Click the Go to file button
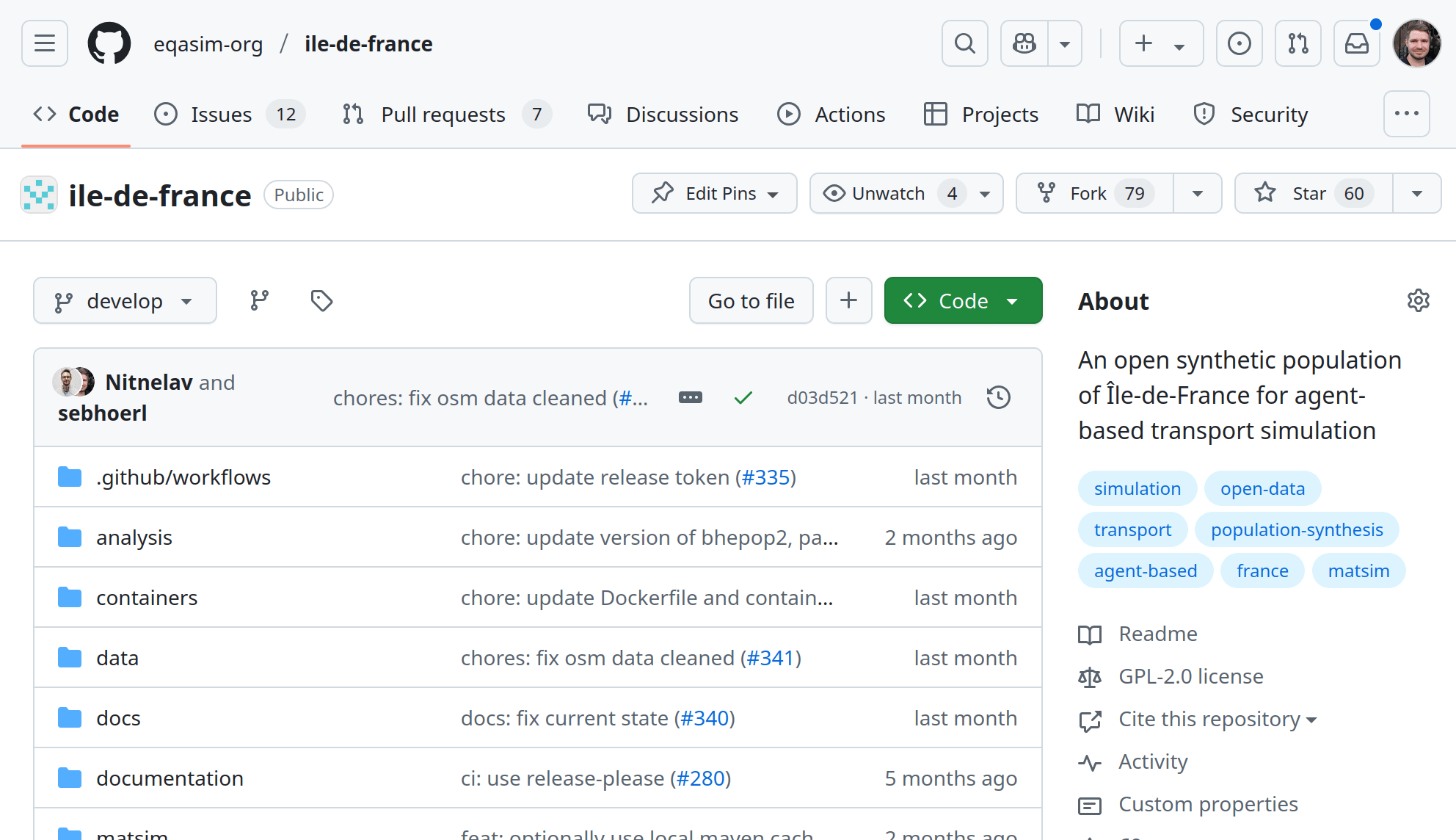 tap(751, 300)
